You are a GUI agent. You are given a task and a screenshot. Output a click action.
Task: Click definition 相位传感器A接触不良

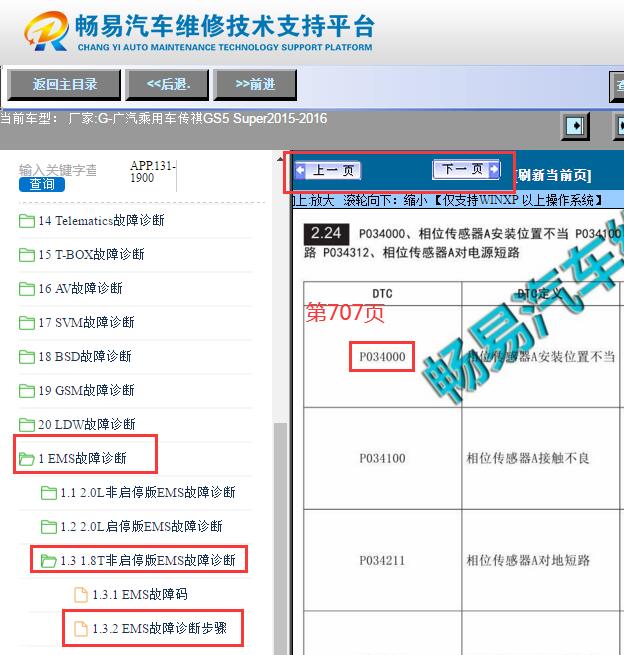[x=528, y=458]
